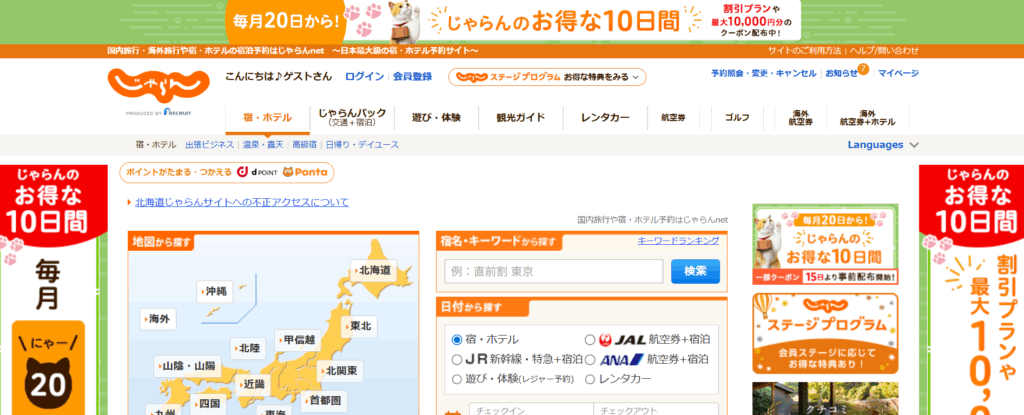This screenshot has height=415, width=1024.
Task: Select 海外 on the map
Action: (x=158, y=319)
